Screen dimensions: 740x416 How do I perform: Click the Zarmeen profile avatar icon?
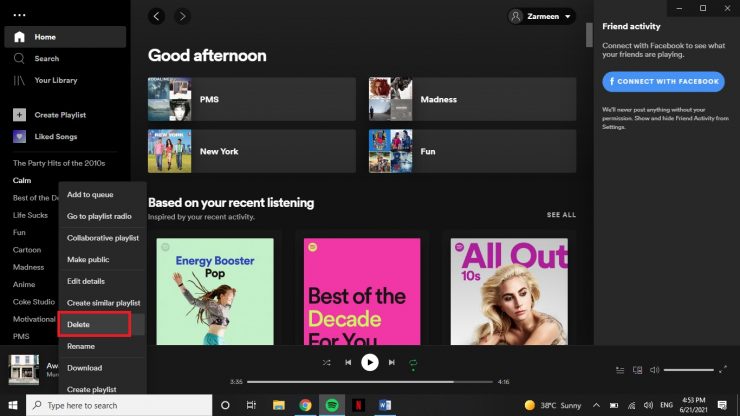[x=516, y=17]
